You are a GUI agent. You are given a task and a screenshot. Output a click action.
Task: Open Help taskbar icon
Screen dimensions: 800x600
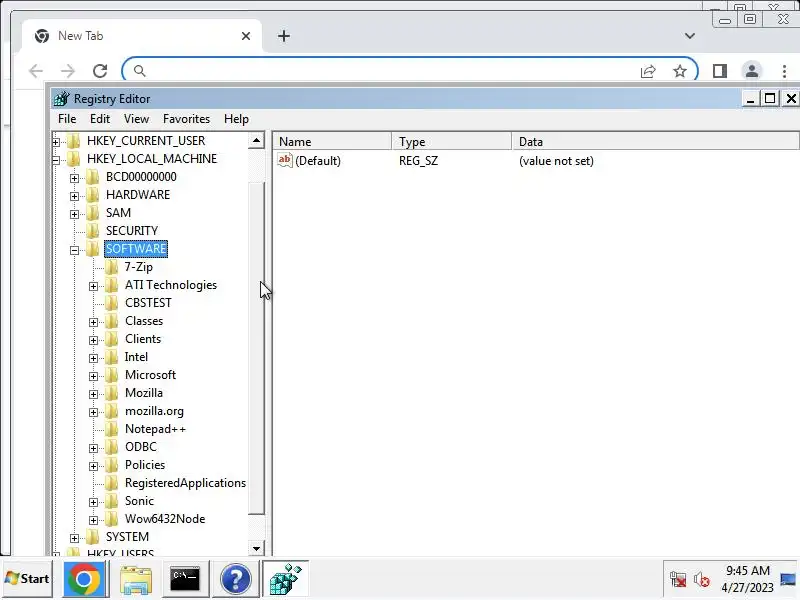pos(235,579)
